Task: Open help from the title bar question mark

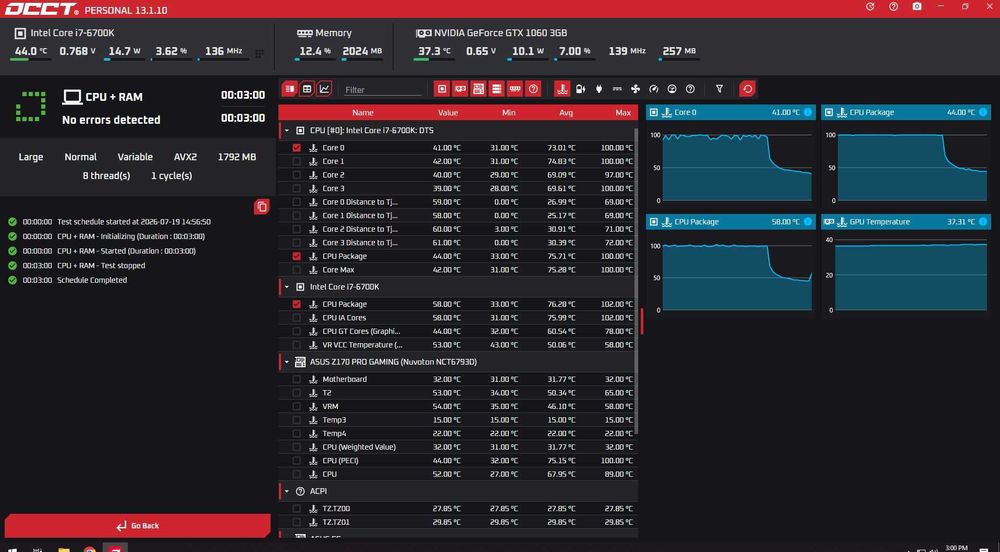Action: [893, 6]
